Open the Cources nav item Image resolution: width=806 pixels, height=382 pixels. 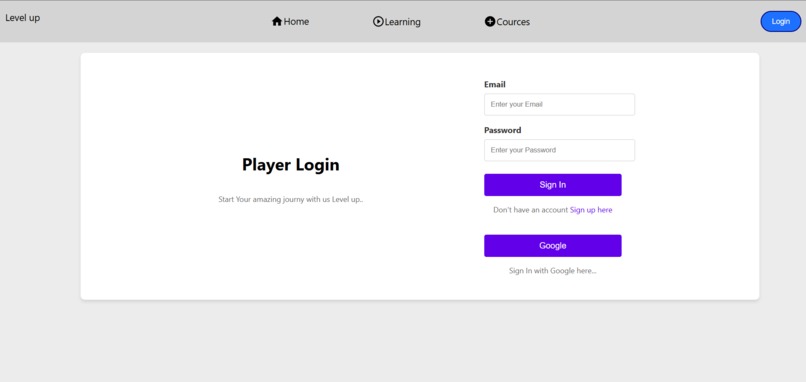507,22
